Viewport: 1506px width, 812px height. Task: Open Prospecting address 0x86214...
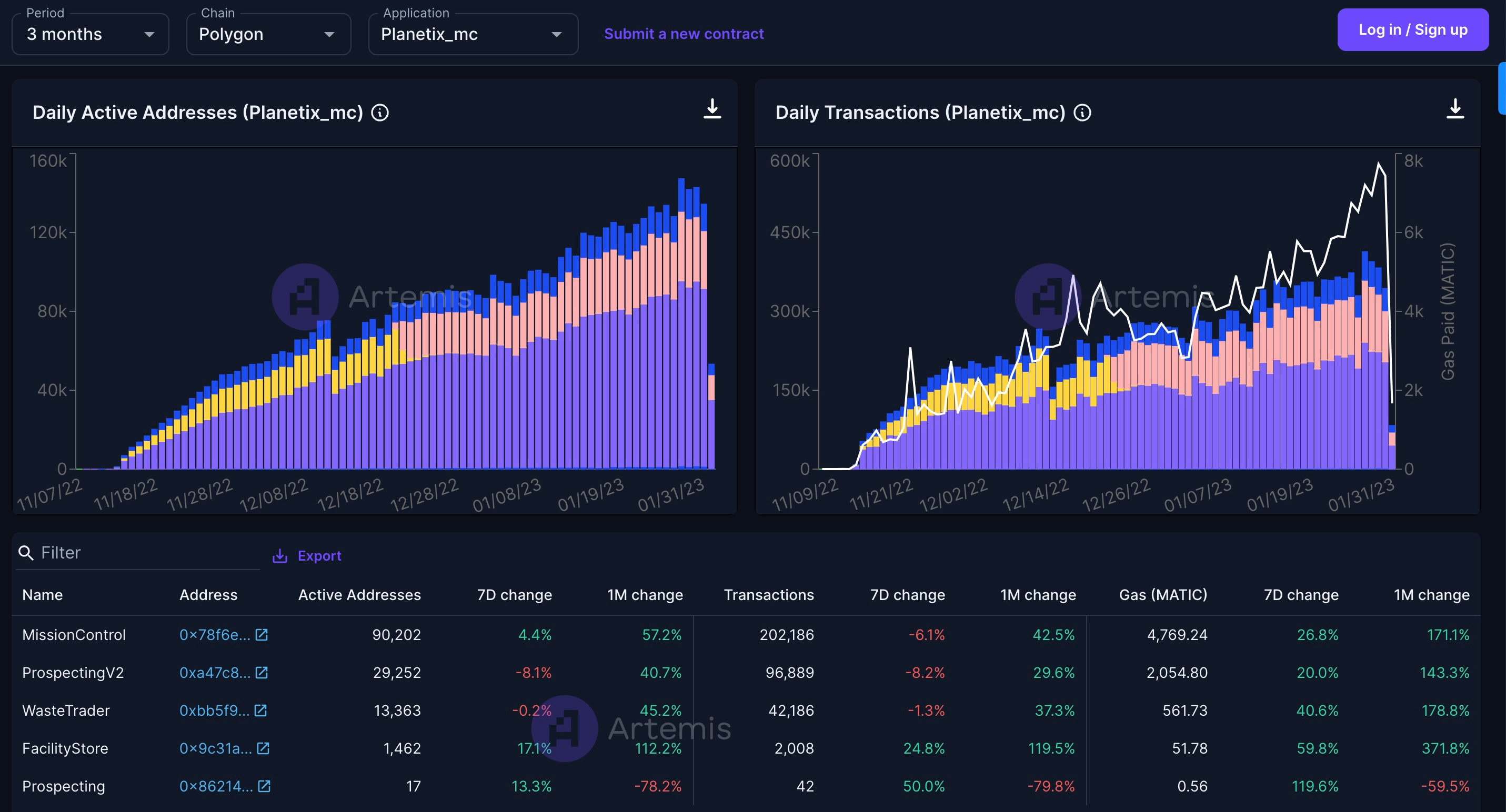click(216, 786)
